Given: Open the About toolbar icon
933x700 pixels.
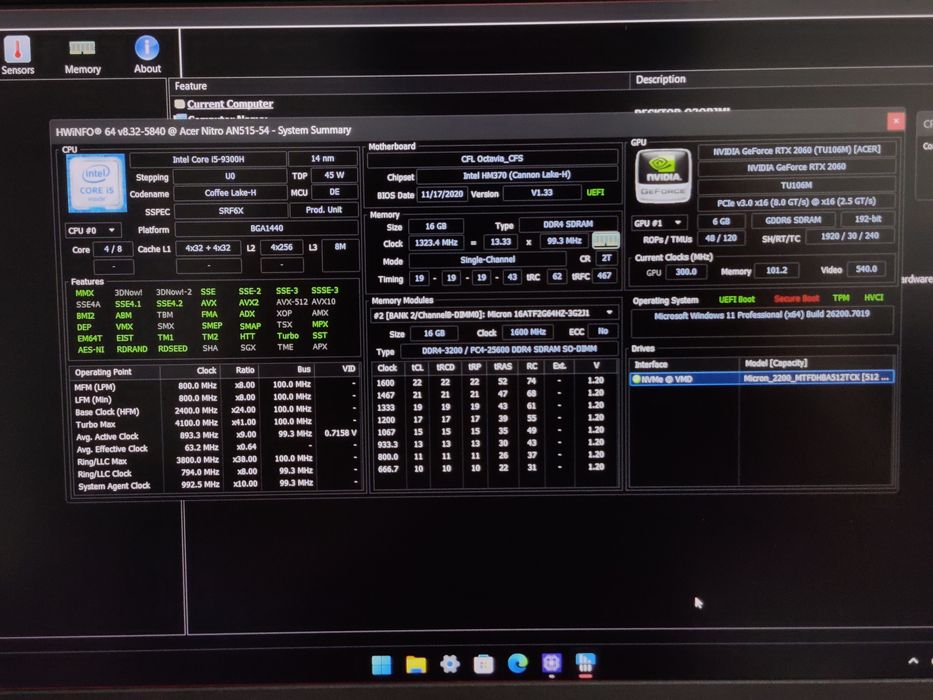Looking at the screenshot, I should pos(147,55).
